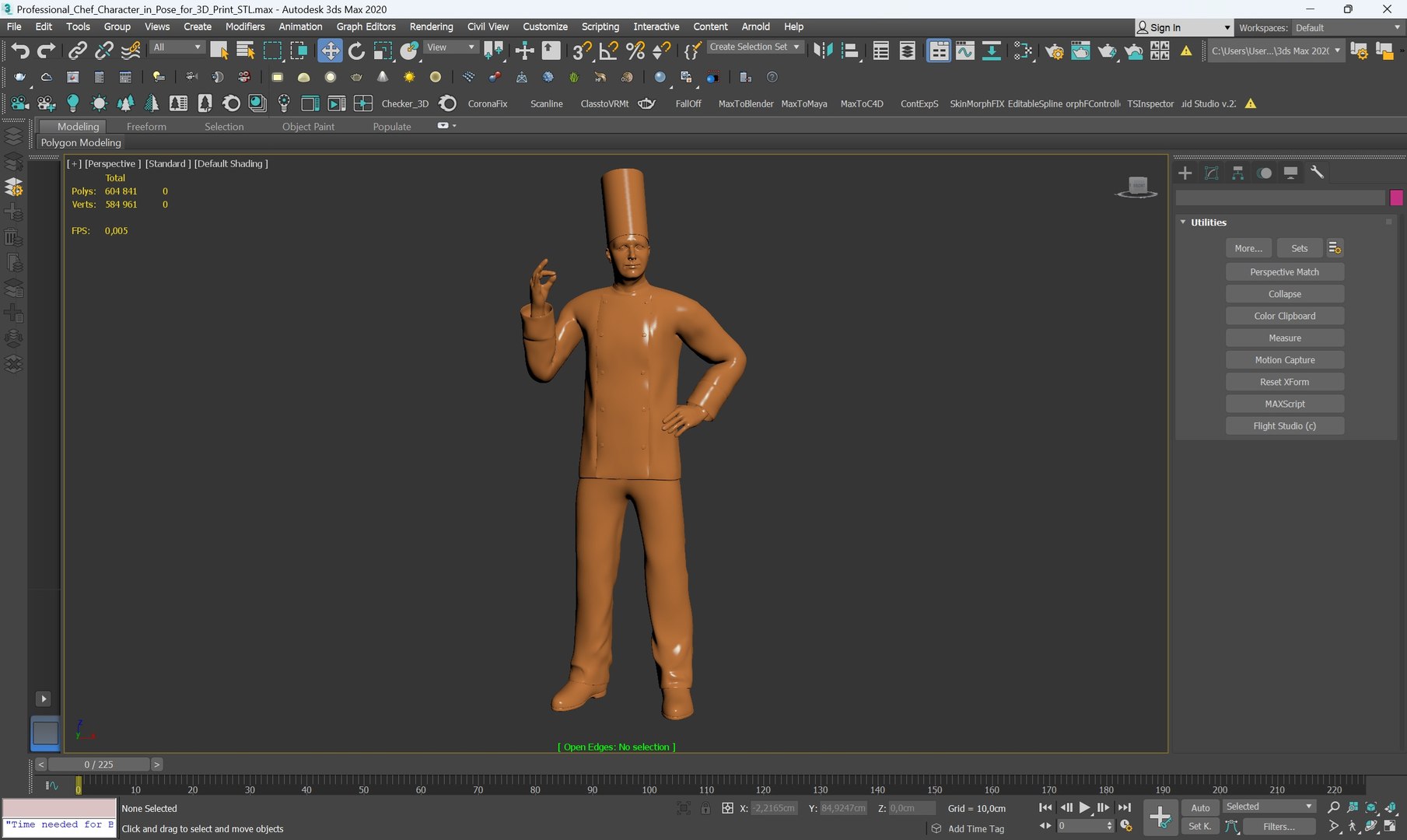Open the Display command panel tab
The width and height of the screenshot is (1407, 840).
1291,173
